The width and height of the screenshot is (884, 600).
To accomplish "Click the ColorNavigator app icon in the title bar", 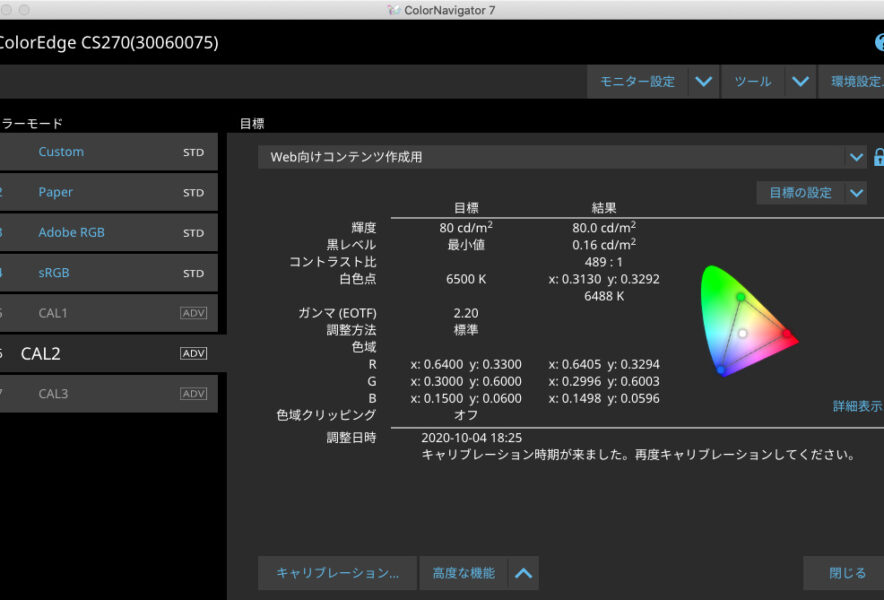I will coord(394,10).
